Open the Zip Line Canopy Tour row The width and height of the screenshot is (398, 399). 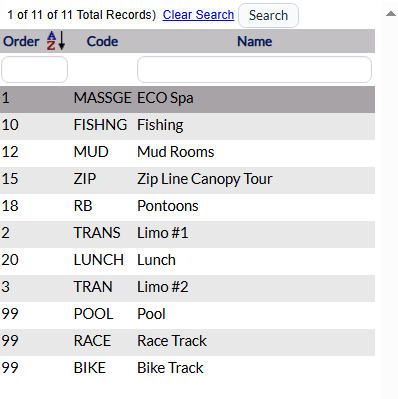click(187, 180)
